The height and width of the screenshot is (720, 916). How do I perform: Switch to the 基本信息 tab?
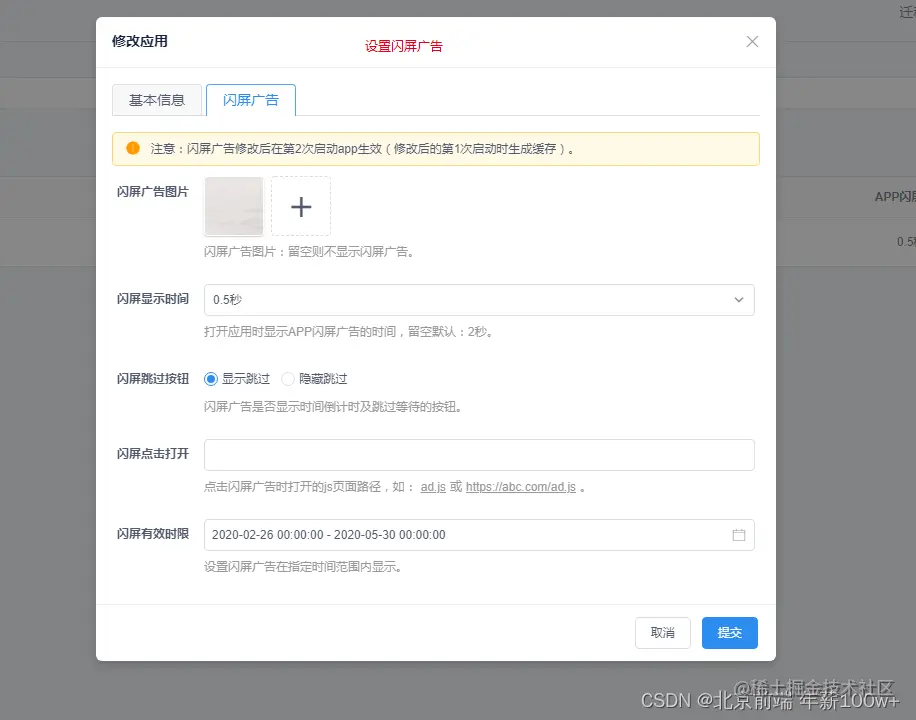click(156, 100)
